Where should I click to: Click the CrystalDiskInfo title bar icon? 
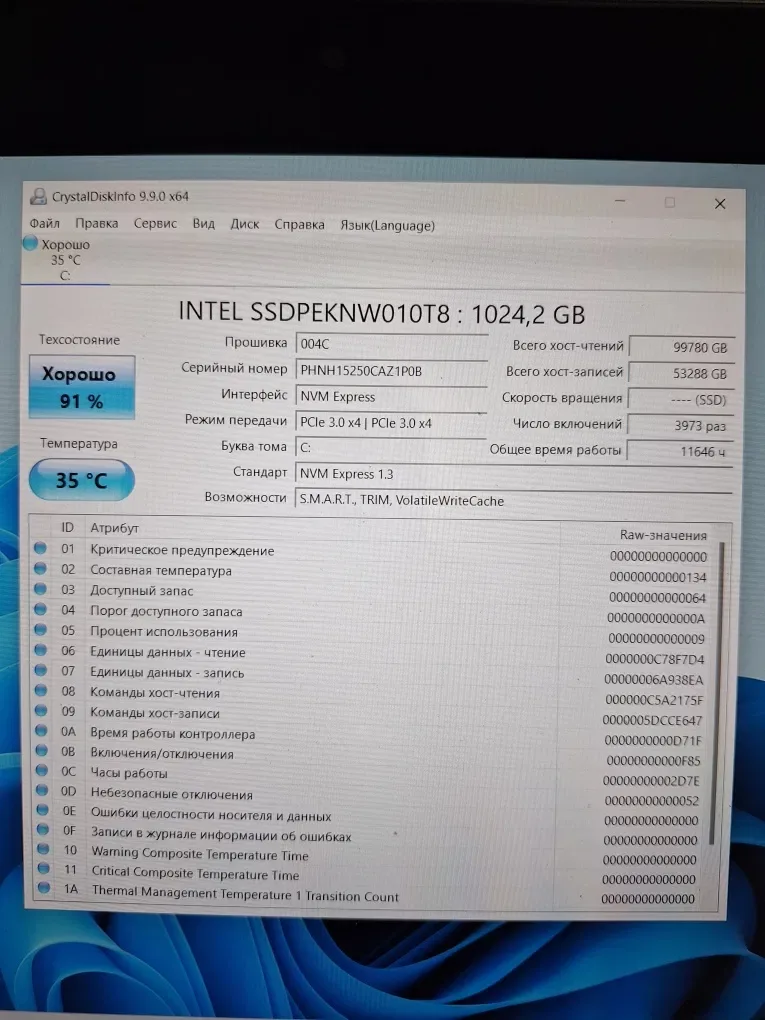[x=39, y=196]
